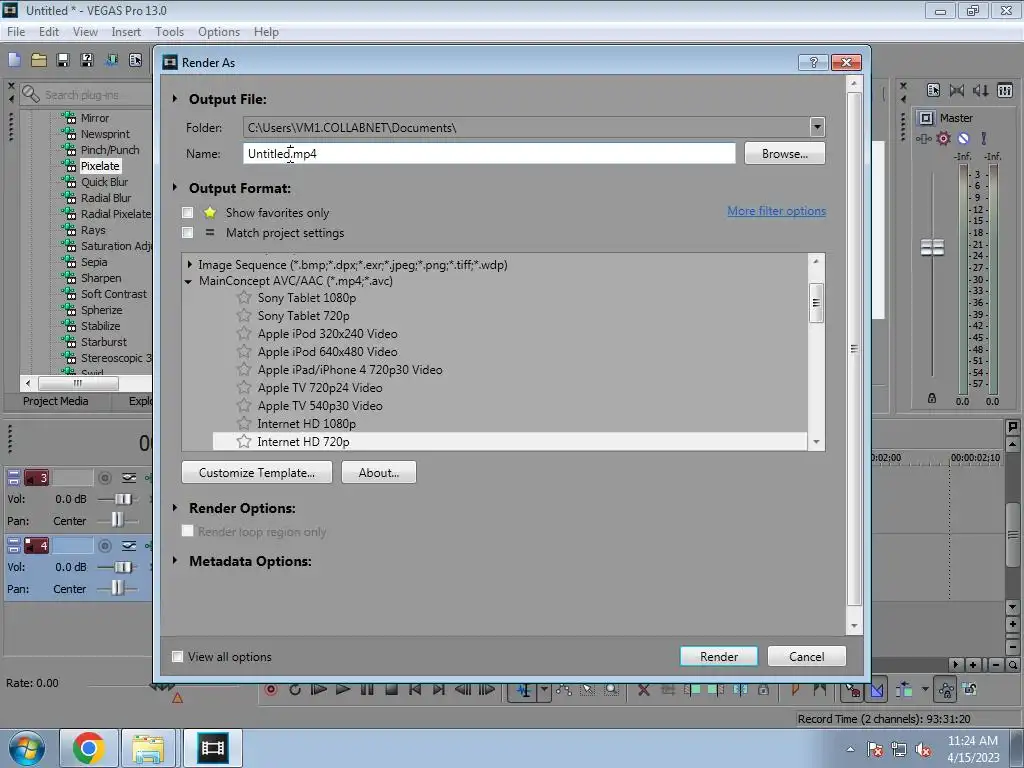The image size is (1024, 768).
Task: Open Mixing Console icon in Master panel
Action: click(x=1005, y=90)
